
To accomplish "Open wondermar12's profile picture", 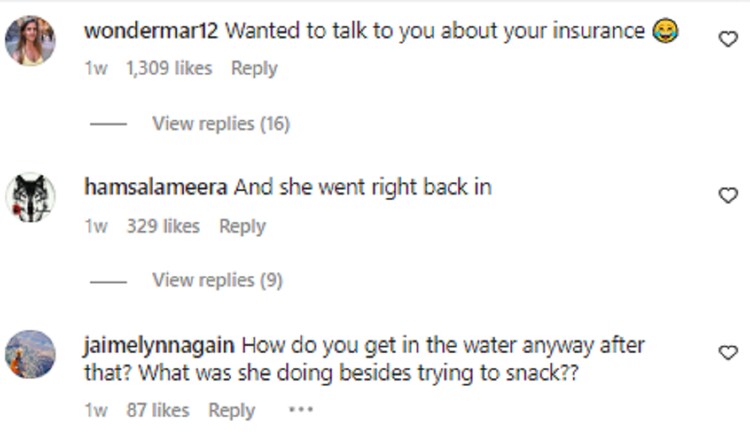I will pyautogui.click(x=30, y=41).
